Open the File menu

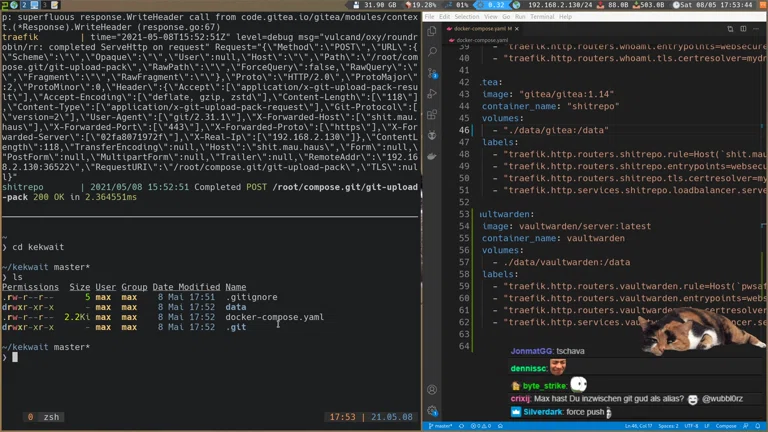tap(430, 17)
